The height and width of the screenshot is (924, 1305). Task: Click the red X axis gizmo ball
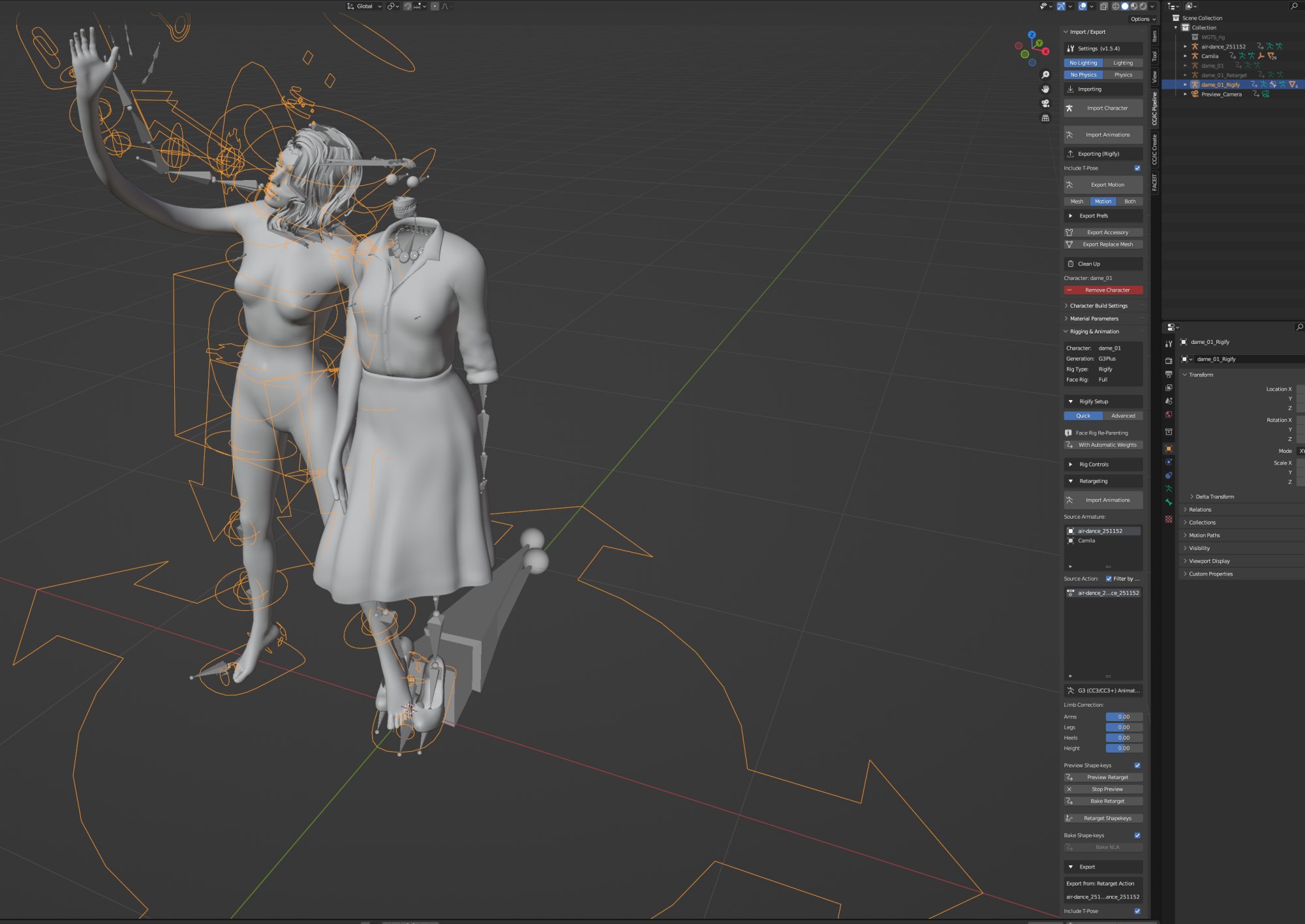1045,51
